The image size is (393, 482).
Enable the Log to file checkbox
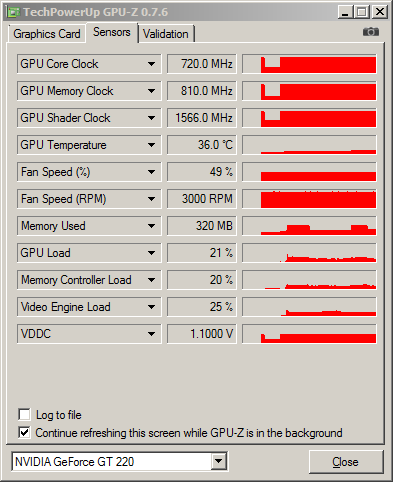24,415
